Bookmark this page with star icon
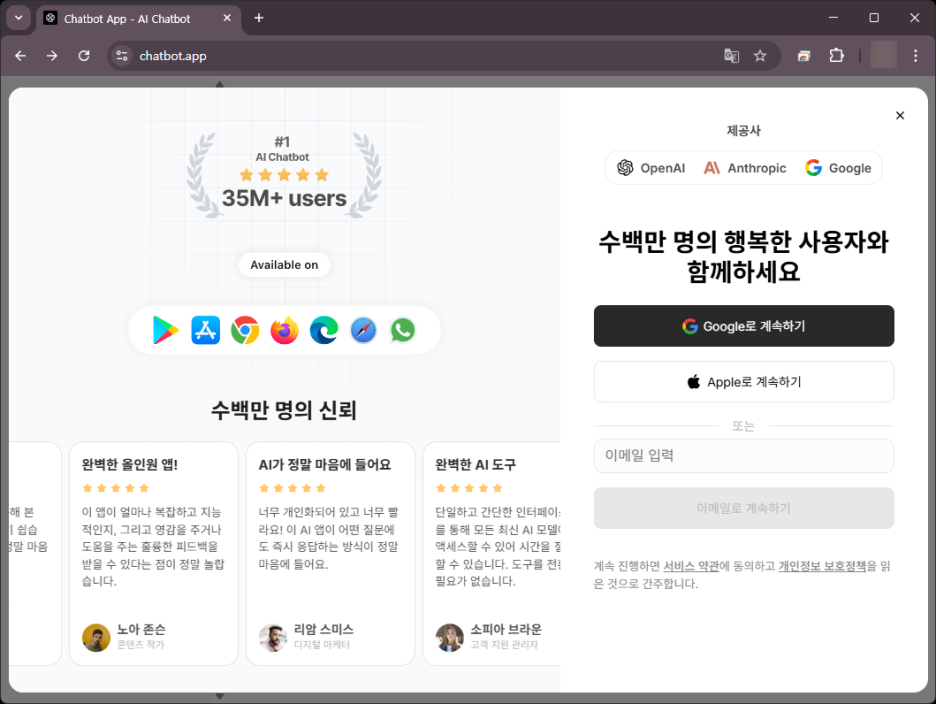The height and width of the screenshot is (704, 936). click(760, 56)
